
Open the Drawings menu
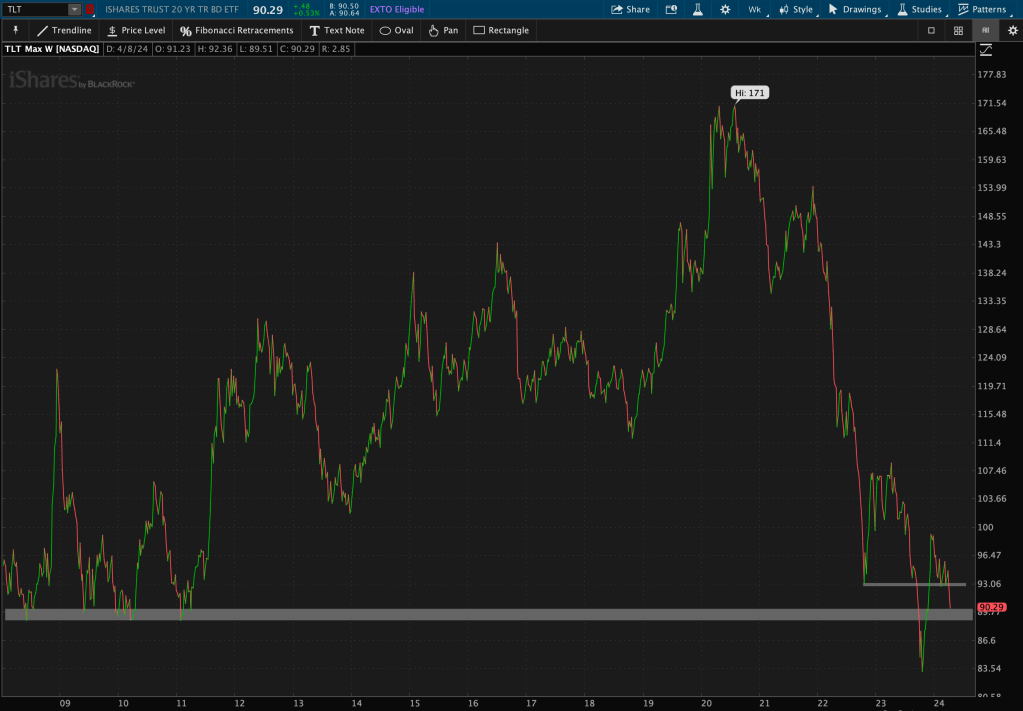(855, 9)
